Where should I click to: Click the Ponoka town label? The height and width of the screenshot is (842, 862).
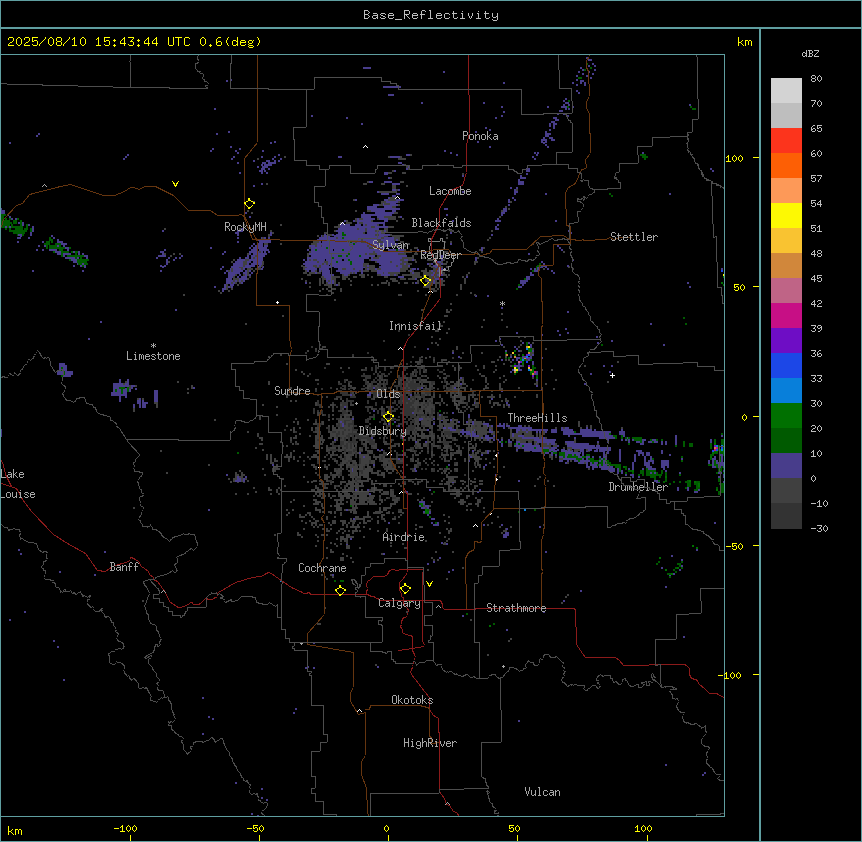(480, 136)
